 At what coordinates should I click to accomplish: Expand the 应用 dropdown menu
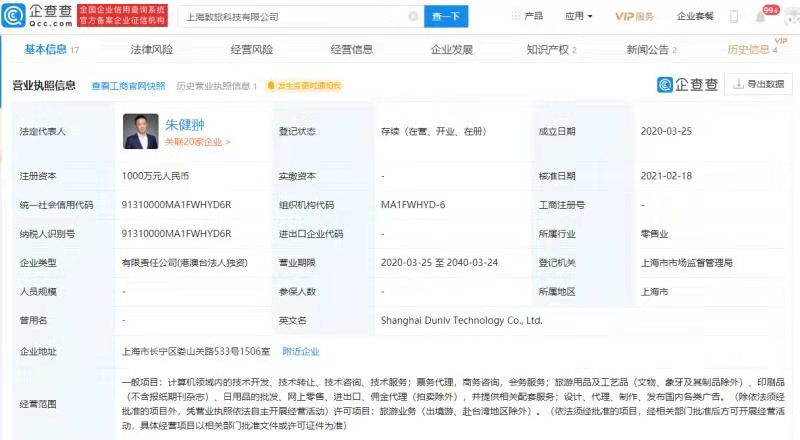pyautogui.click(x=579, y=17)
